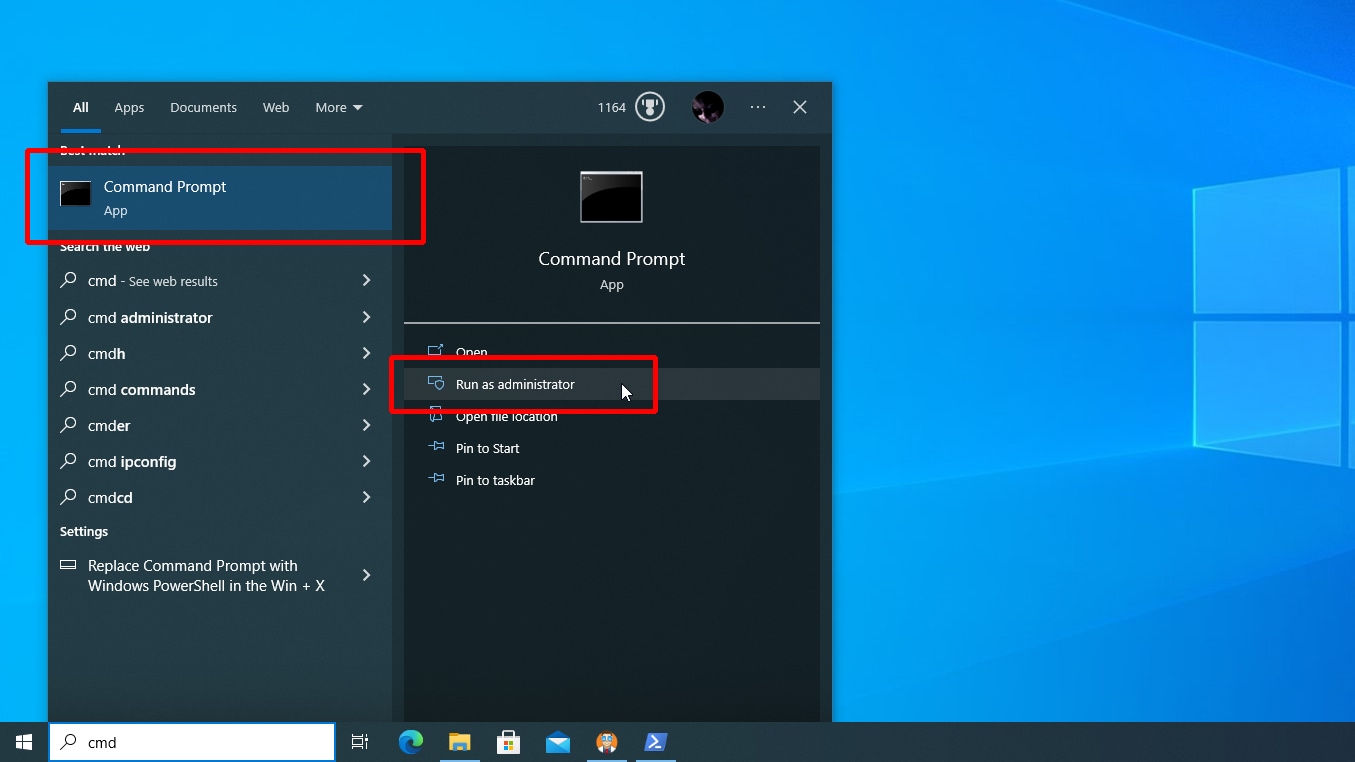
Task: Open the Windows Start button
Action: click(x=24, y=742)
